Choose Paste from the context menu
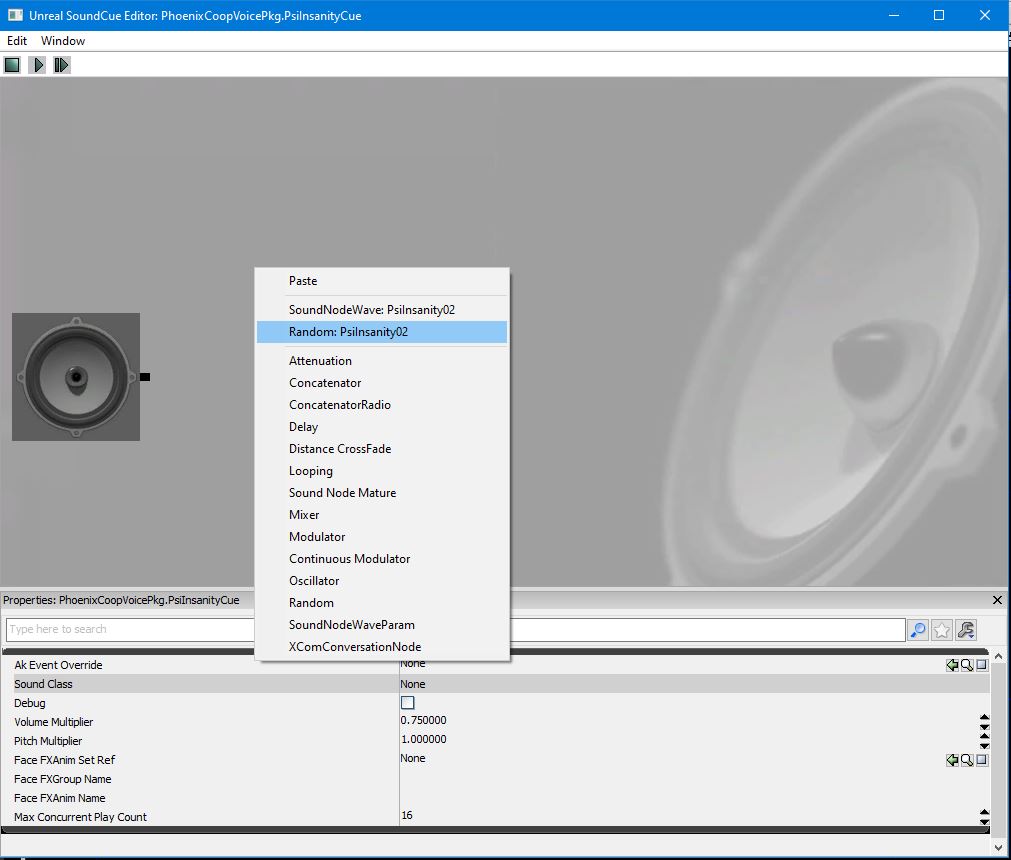The width and height of the screenshot is (1011, 860). point(382,281)
